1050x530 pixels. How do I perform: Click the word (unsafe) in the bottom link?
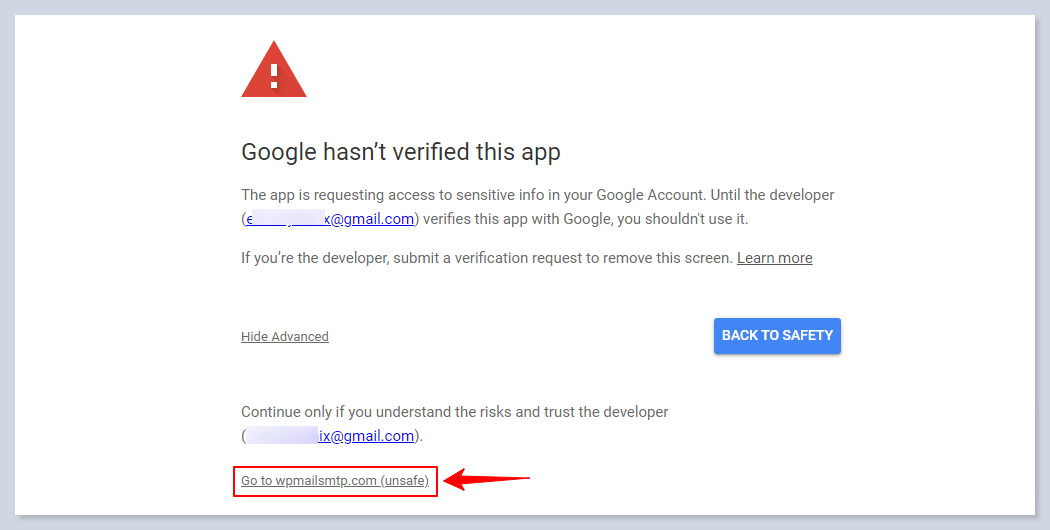(404, 480)
